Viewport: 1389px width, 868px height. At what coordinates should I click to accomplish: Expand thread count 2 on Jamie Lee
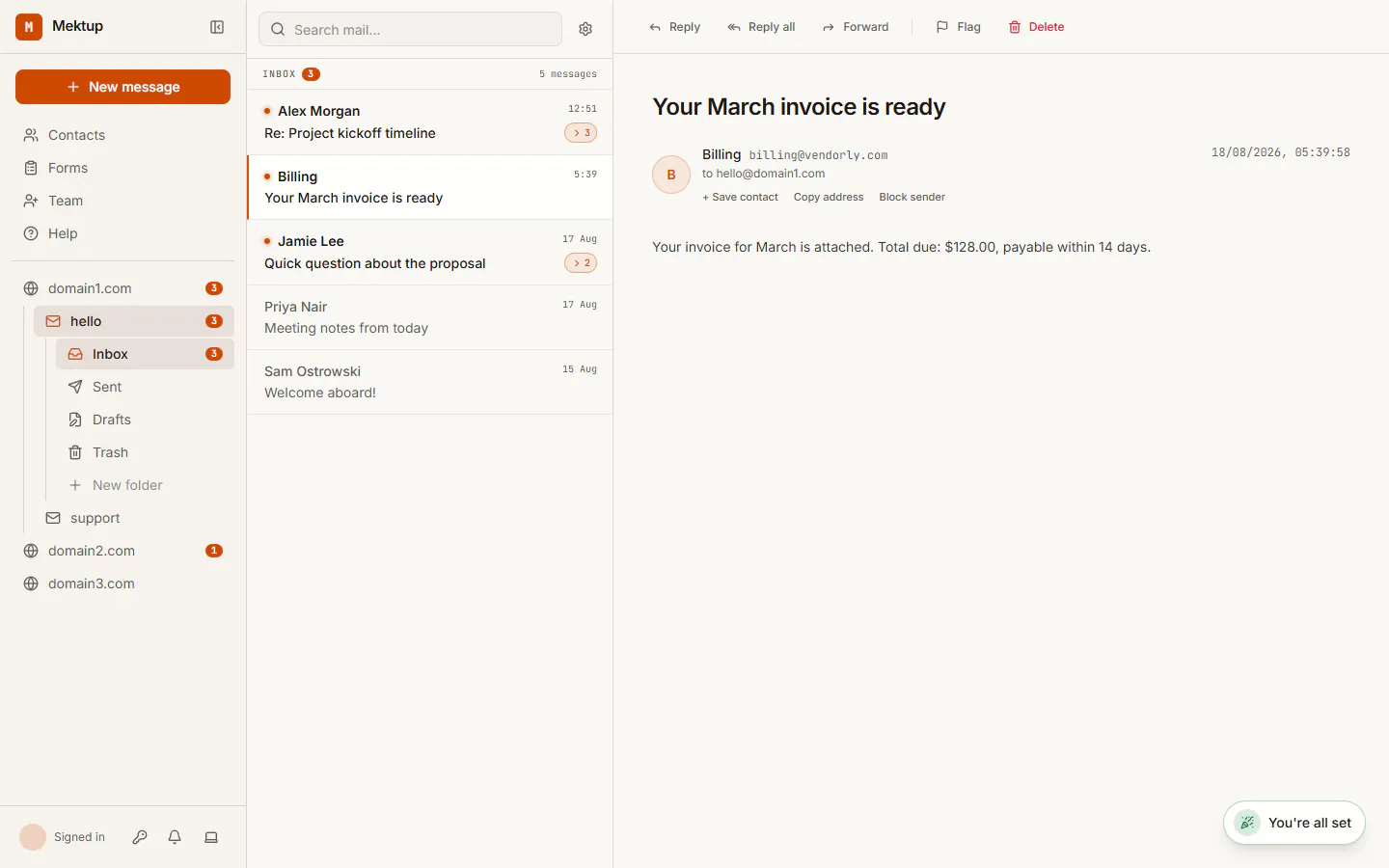(x=581, y=263)
